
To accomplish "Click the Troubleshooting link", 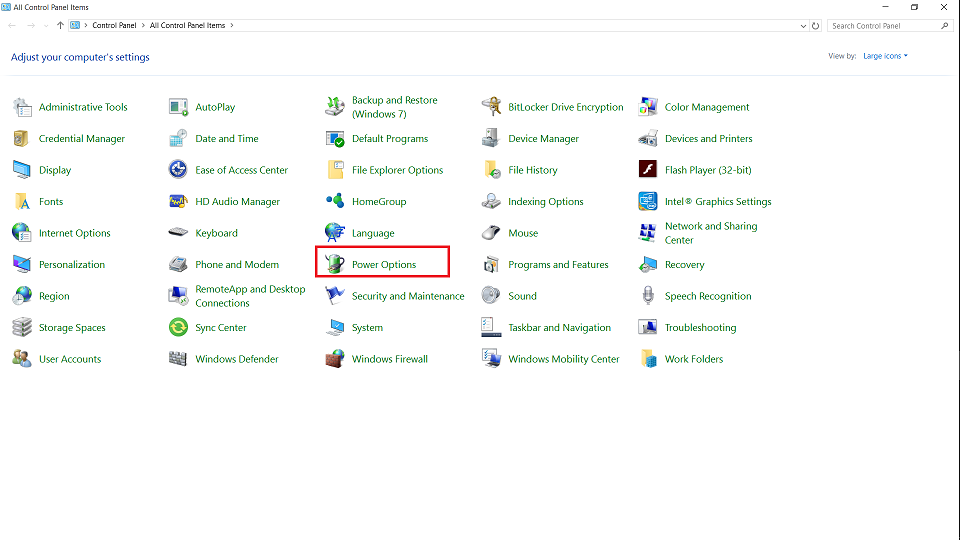I will (x=700, y=328).
